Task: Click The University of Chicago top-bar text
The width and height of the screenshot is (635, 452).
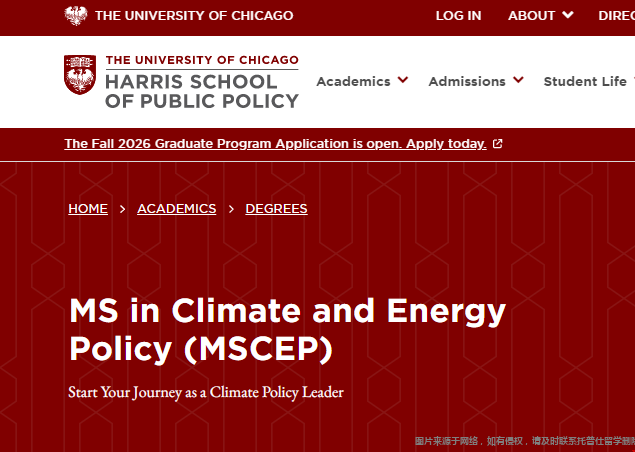Action: click(194, 15)
